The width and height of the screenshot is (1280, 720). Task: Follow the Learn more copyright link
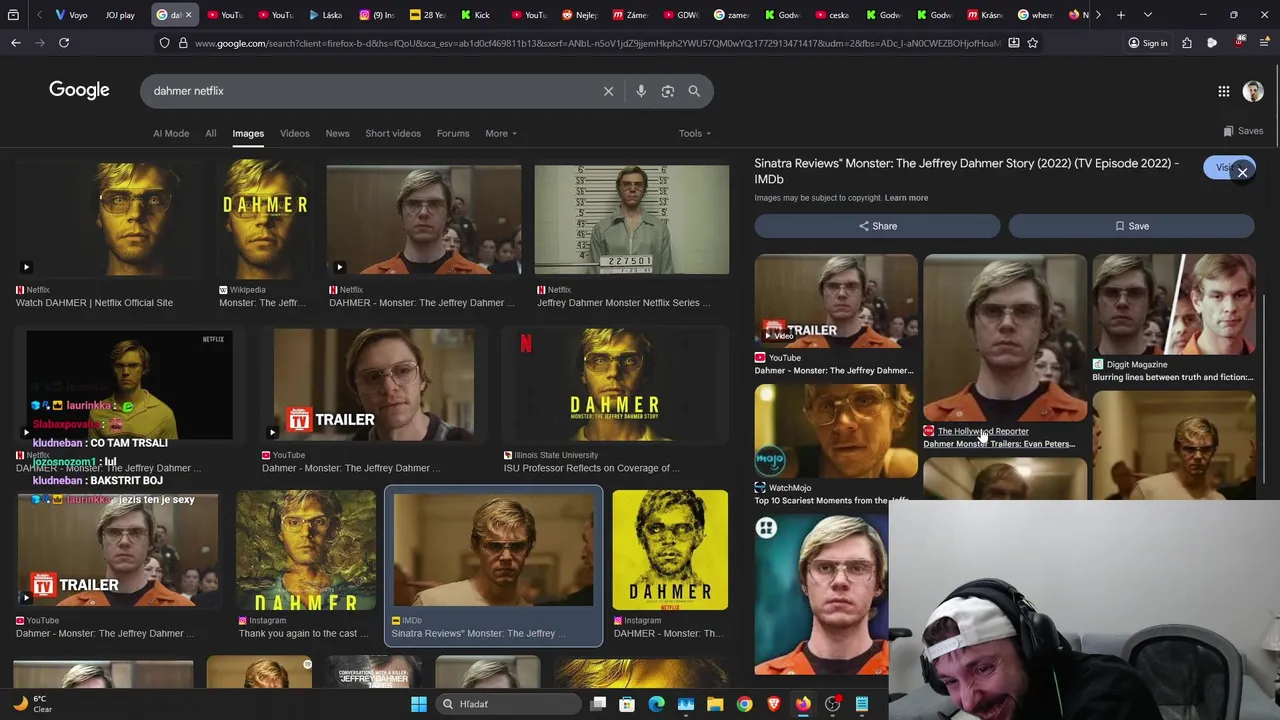906,198
